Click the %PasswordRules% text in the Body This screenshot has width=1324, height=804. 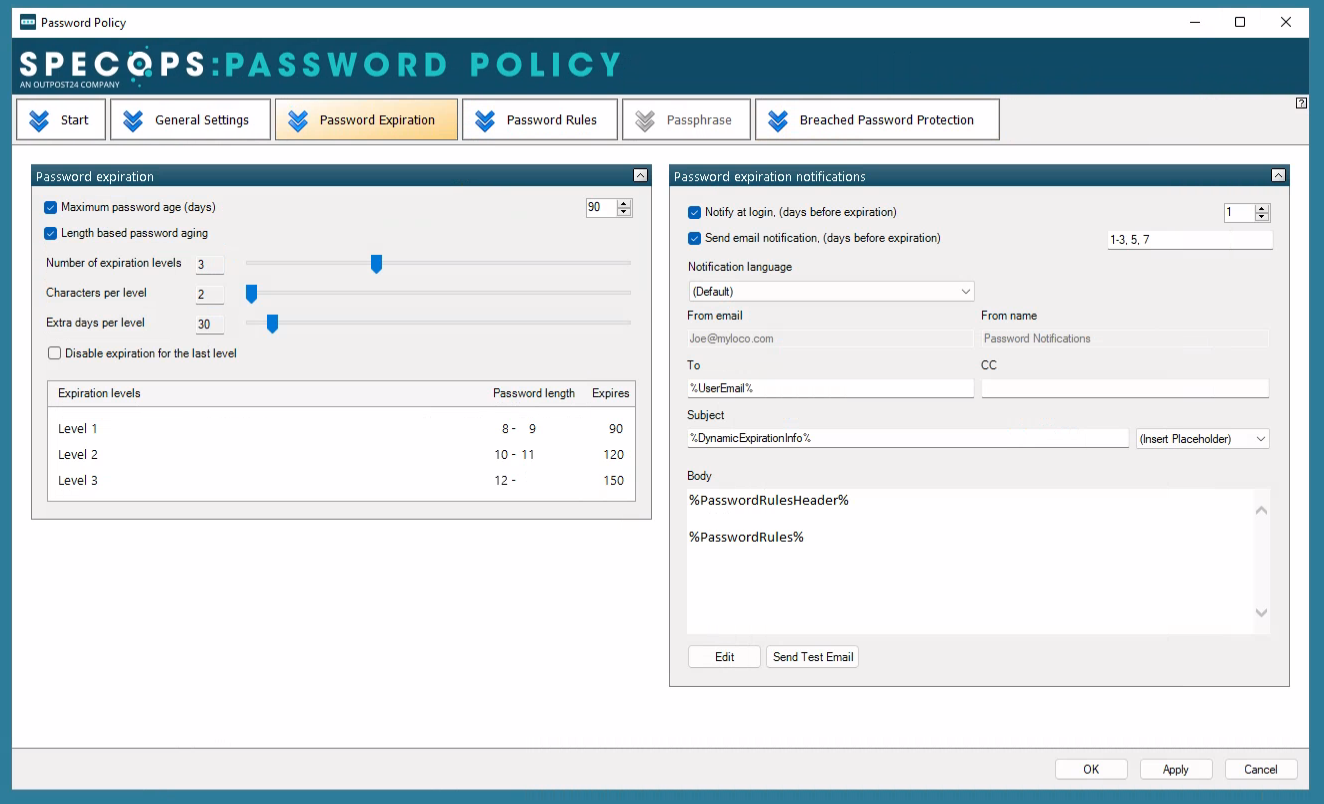click(x=746, y=537)
